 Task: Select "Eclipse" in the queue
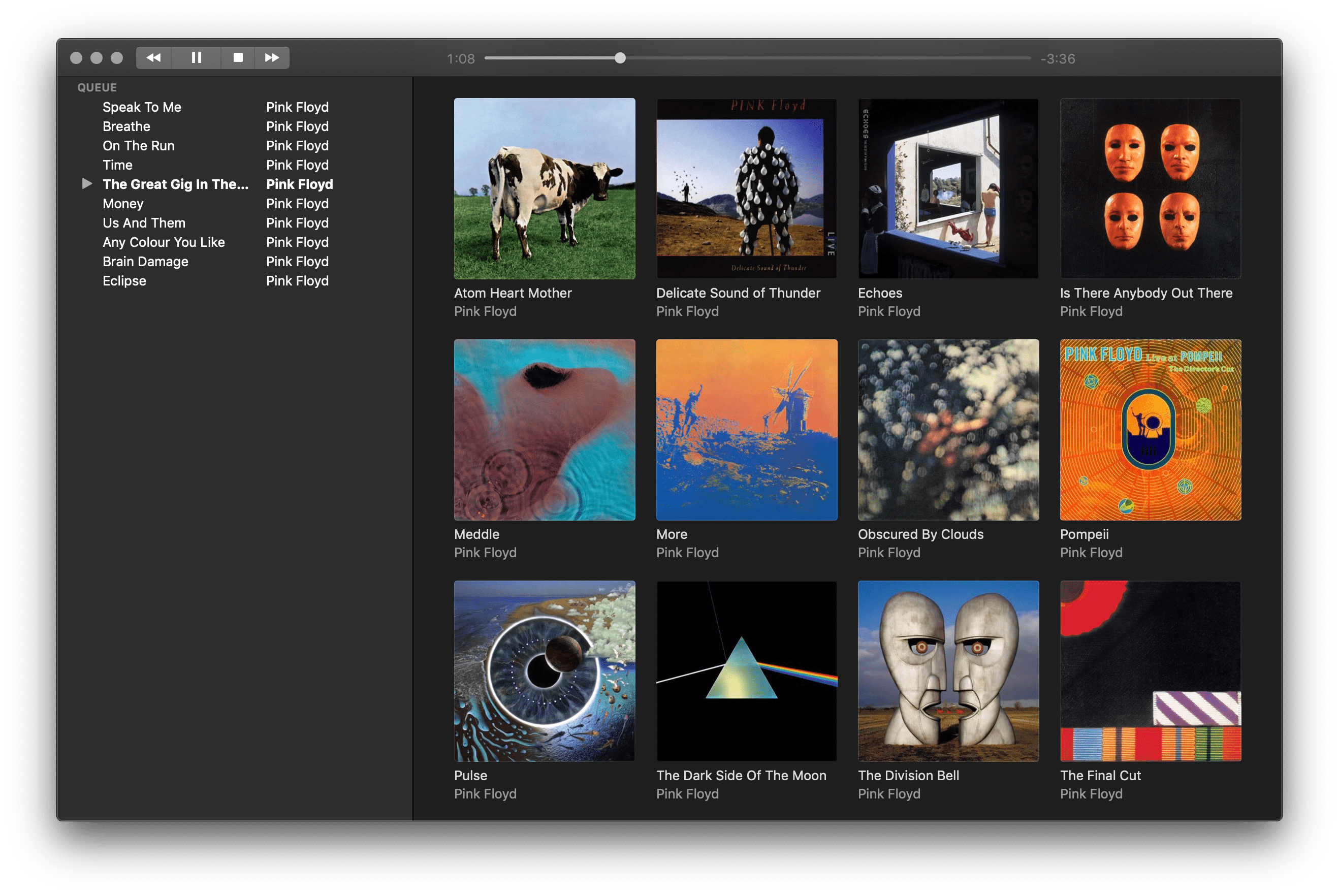(124, 280)
